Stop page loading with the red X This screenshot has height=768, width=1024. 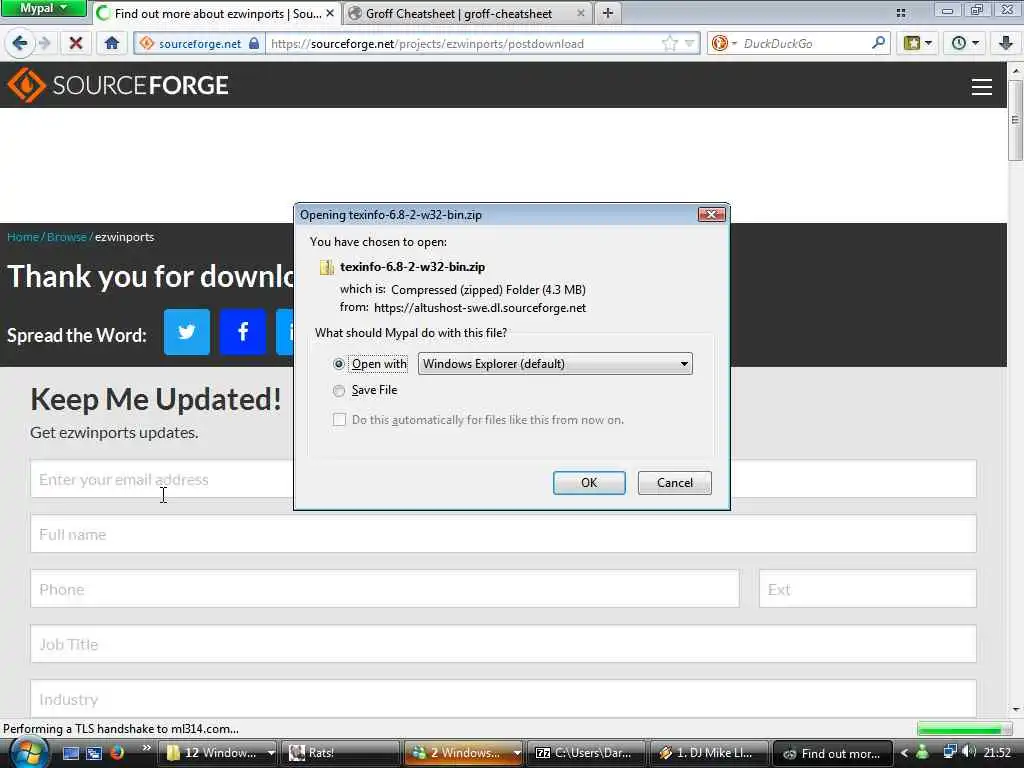pos(76,43)
